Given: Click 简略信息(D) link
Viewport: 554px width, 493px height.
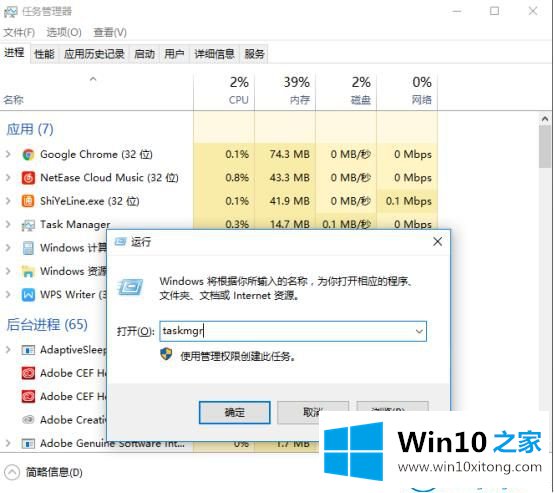Looking at the screenshot, I should pyautogui.click(x=54, y=473).
